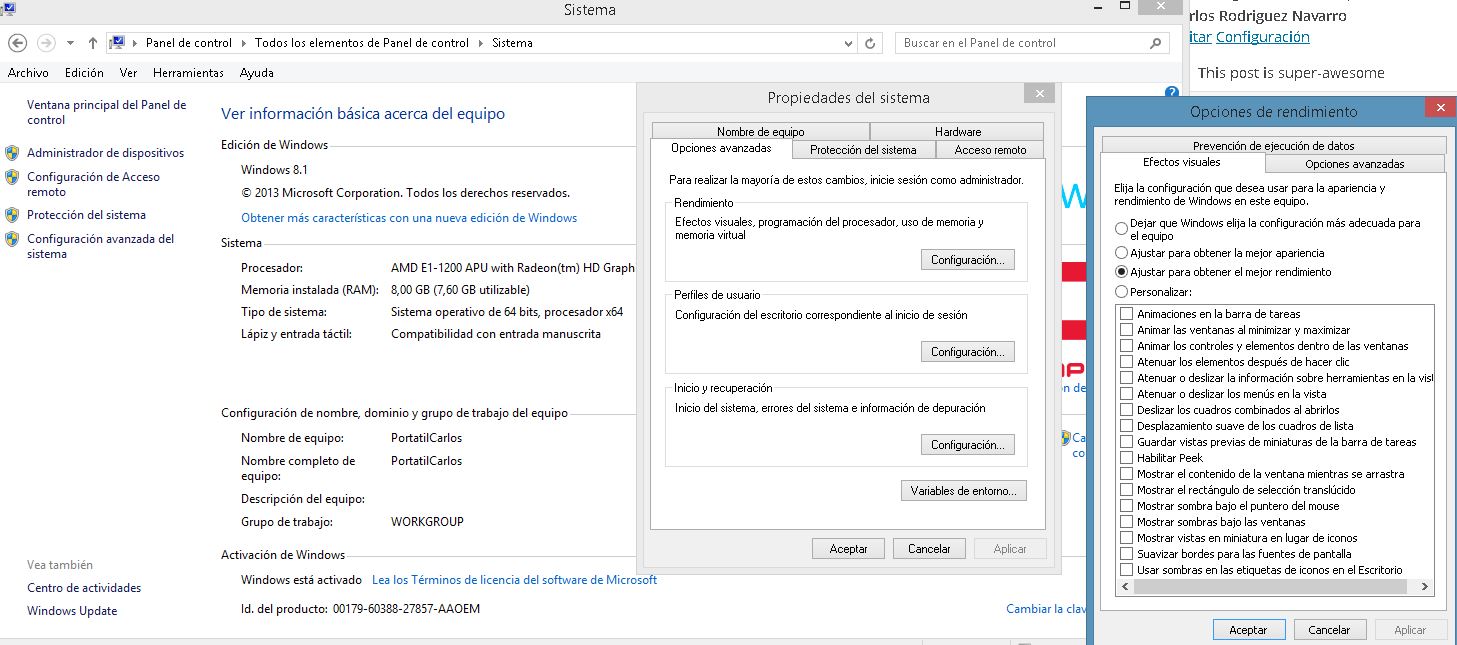Open the Windows Update link
1457x645 pixels.
[72, 611]
